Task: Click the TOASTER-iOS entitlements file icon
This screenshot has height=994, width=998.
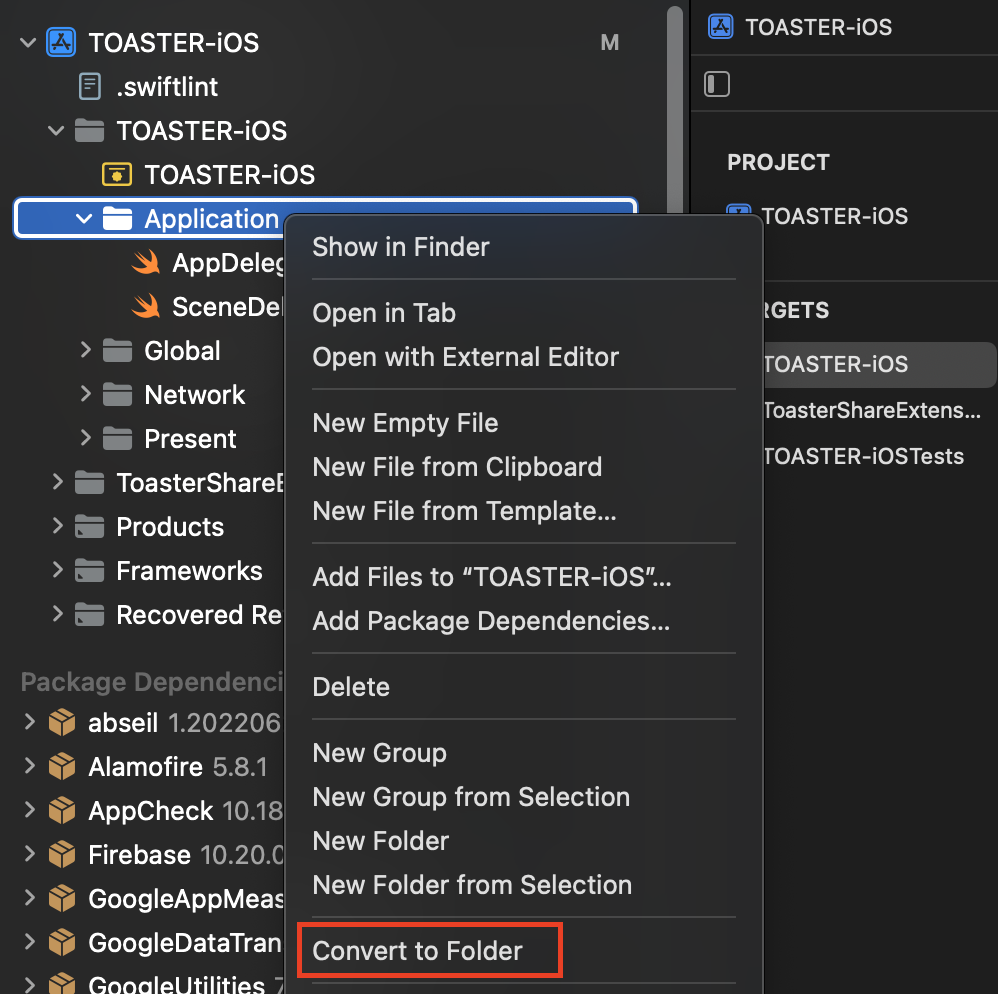Action: (x=117, y=174)
